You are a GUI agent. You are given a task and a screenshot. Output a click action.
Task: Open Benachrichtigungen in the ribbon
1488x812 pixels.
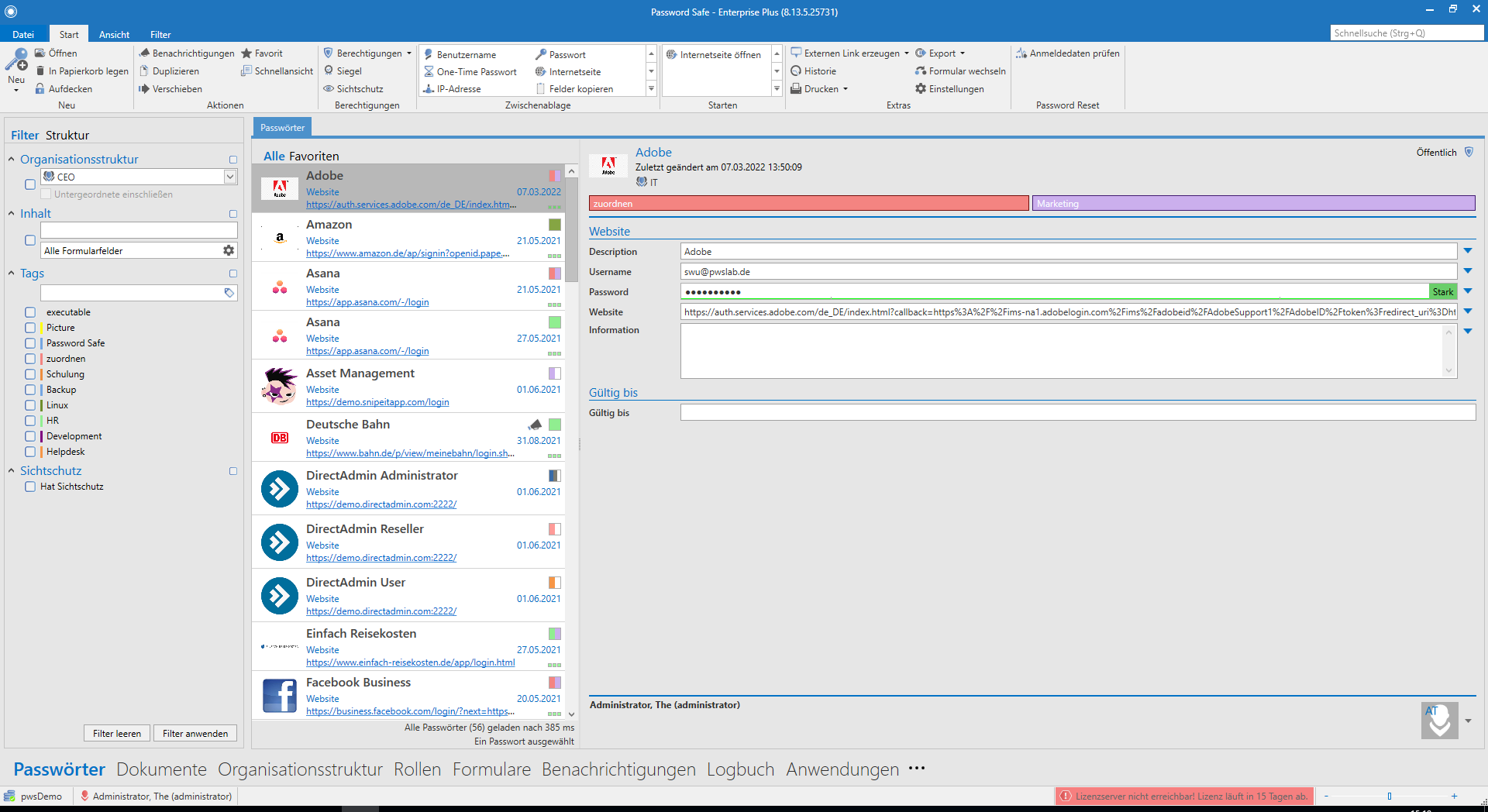186,53
